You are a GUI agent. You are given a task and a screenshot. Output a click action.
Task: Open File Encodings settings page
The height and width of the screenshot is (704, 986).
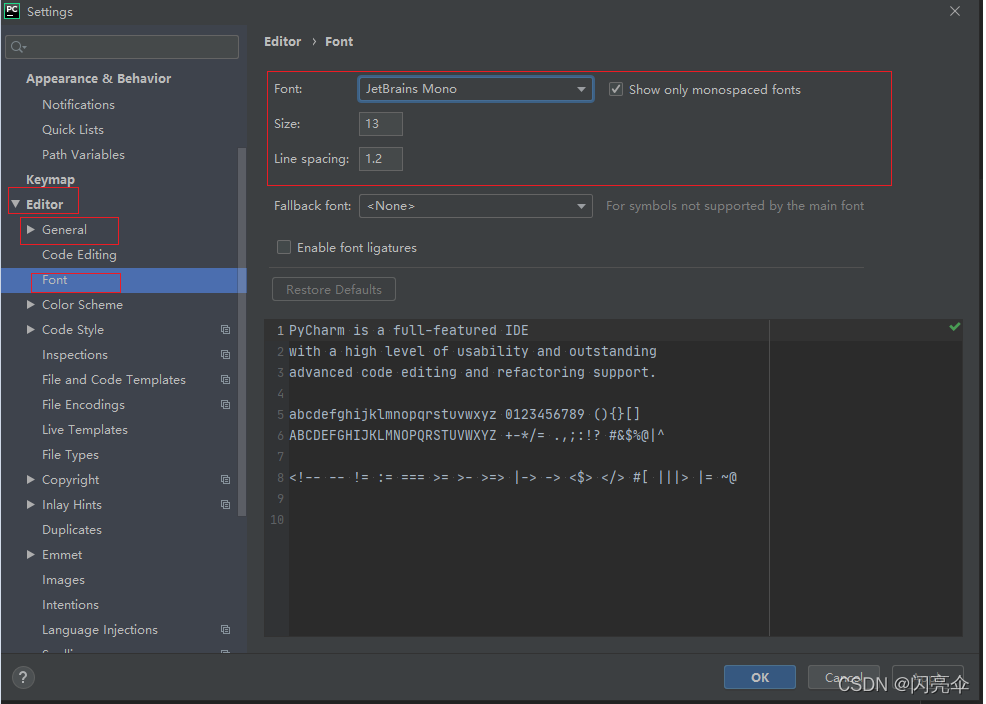coord(84,405)
